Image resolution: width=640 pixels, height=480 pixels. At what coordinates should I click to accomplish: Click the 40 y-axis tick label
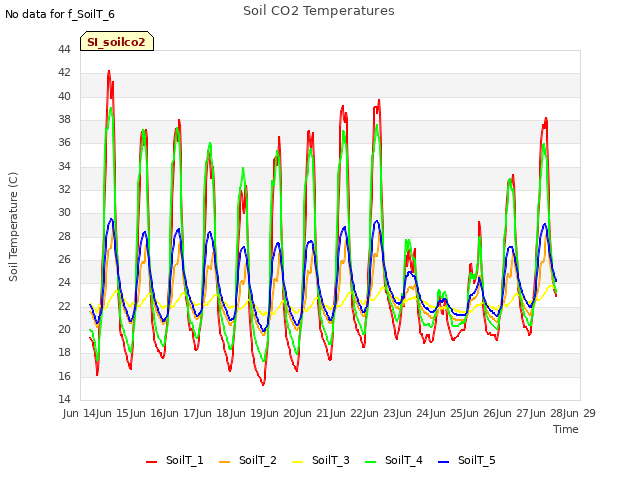click(x=64, y=97)
